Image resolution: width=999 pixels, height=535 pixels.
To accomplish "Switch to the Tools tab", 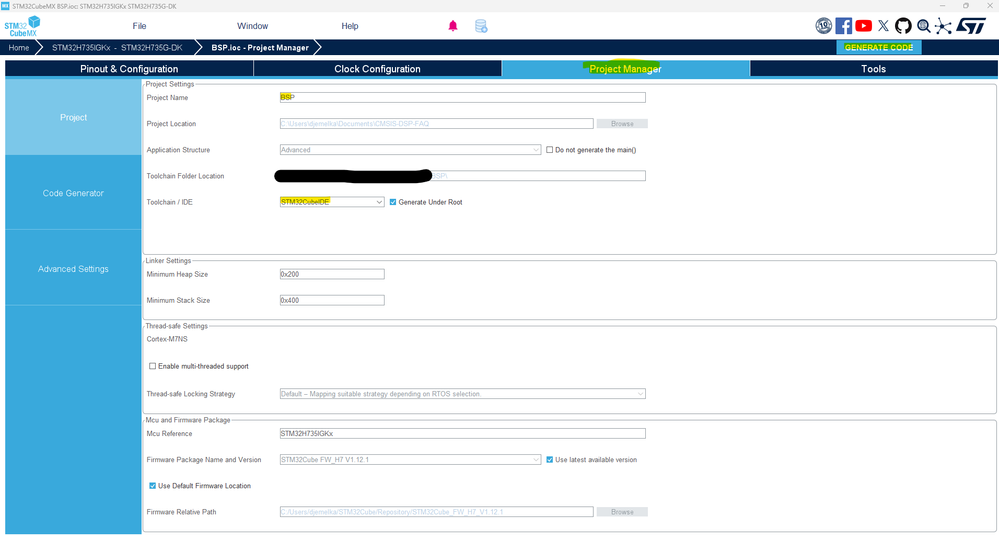I will [x=873, y=69].
